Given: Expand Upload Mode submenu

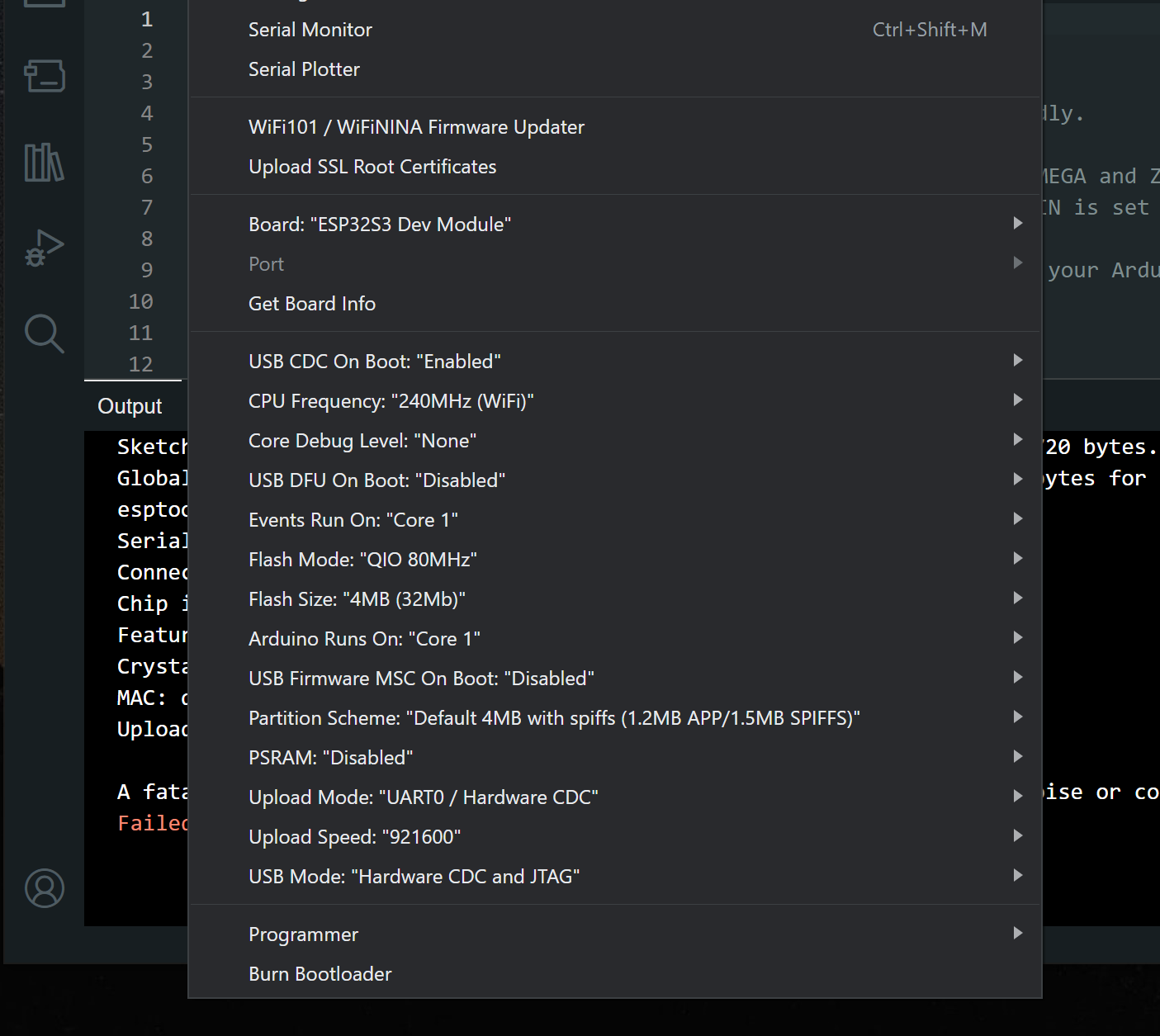Looking at the screenshot, I should pos(615,797).
